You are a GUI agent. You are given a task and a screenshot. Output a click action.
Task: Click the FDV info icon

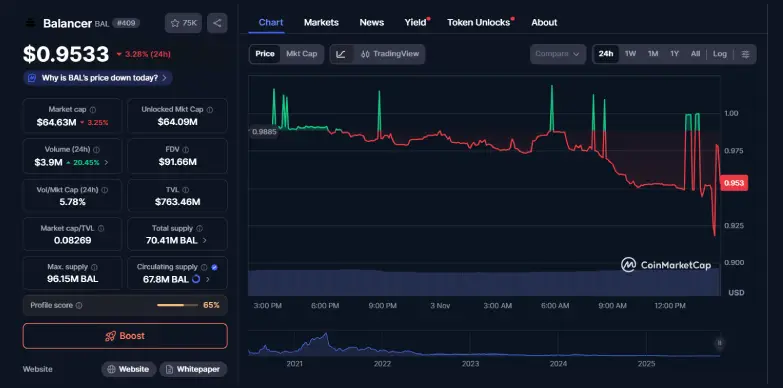(186, 150)
